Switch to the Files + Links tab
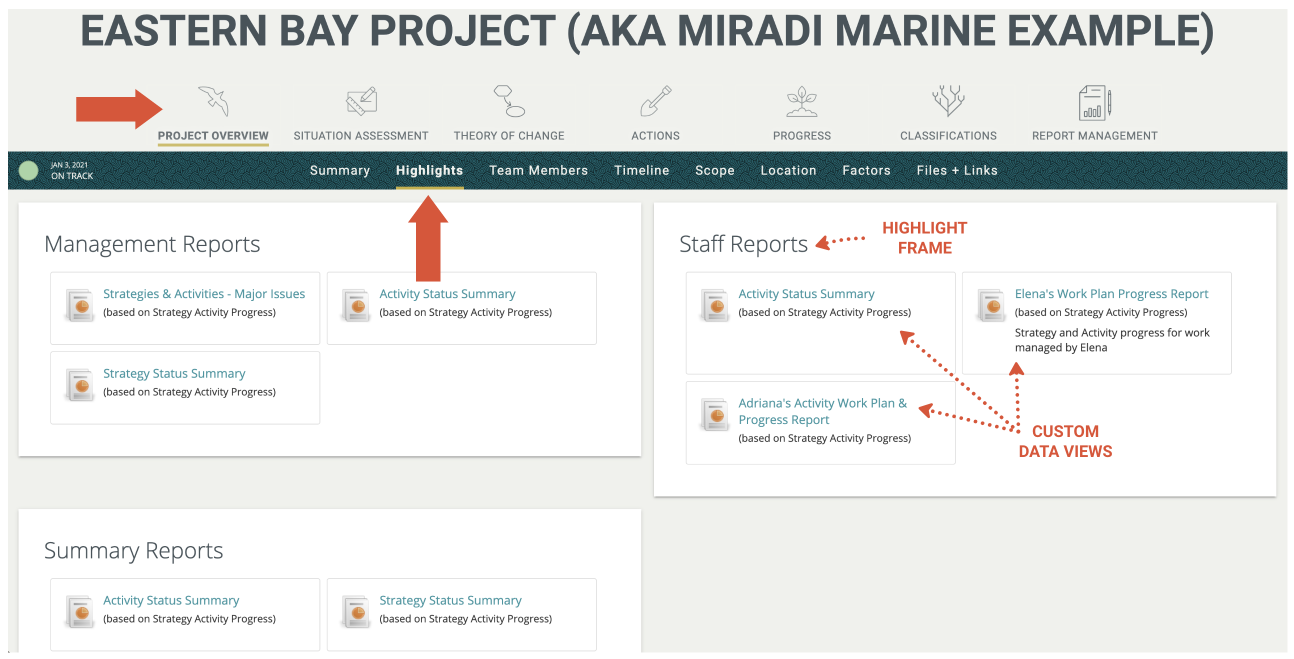Viewport: 1294px width, 659px height. (x=957, y=170)
